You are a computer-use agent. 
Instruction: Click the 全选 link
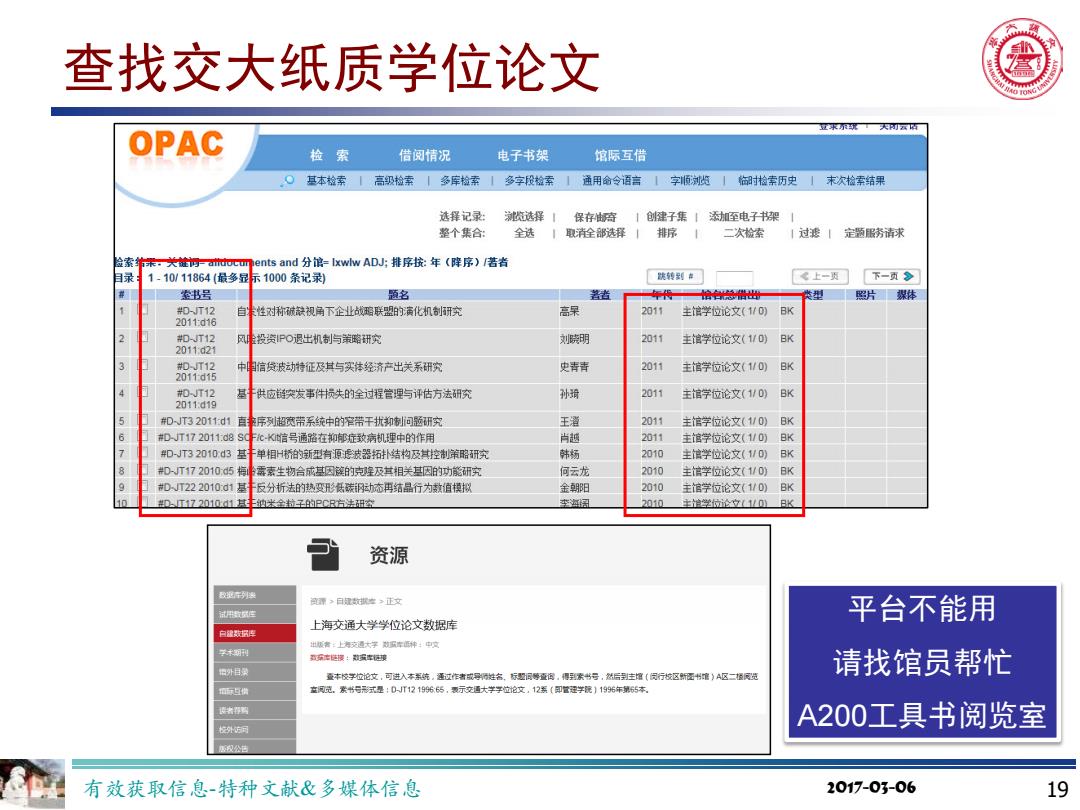click(x=524, y=233)
